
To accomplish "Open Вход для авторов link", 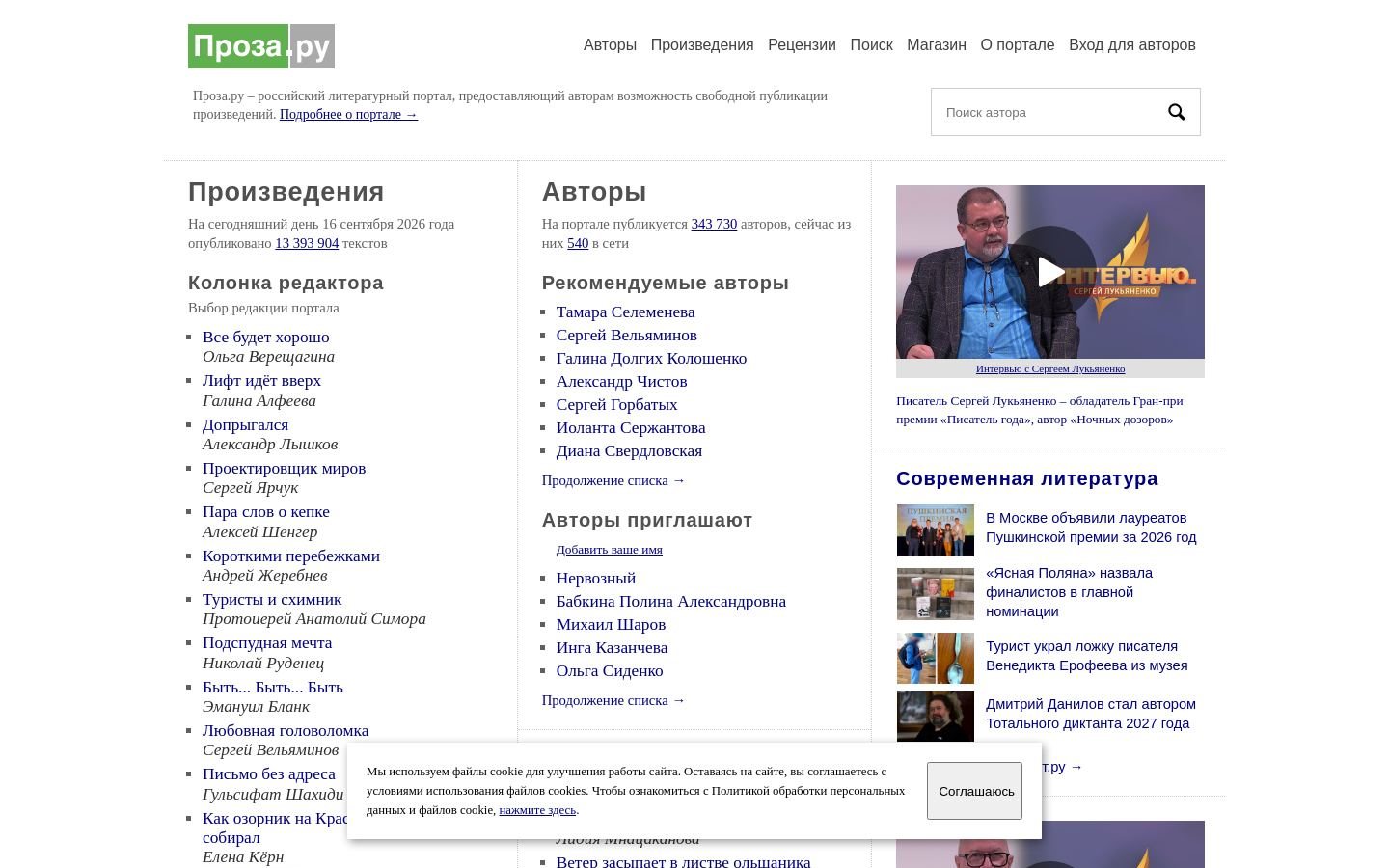I will [1132, 44].
